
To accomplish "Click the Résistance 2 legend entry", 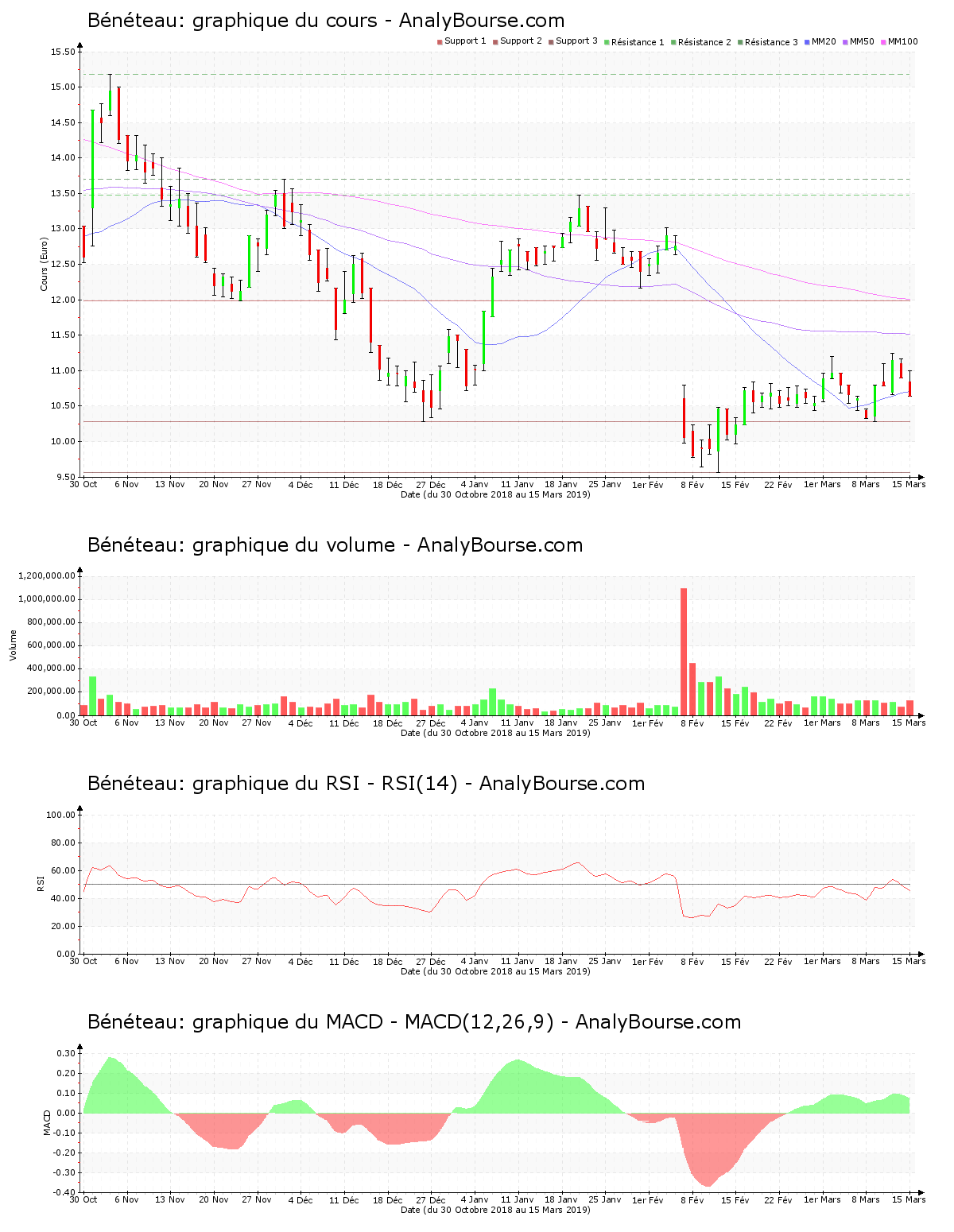I will point(700,42).
